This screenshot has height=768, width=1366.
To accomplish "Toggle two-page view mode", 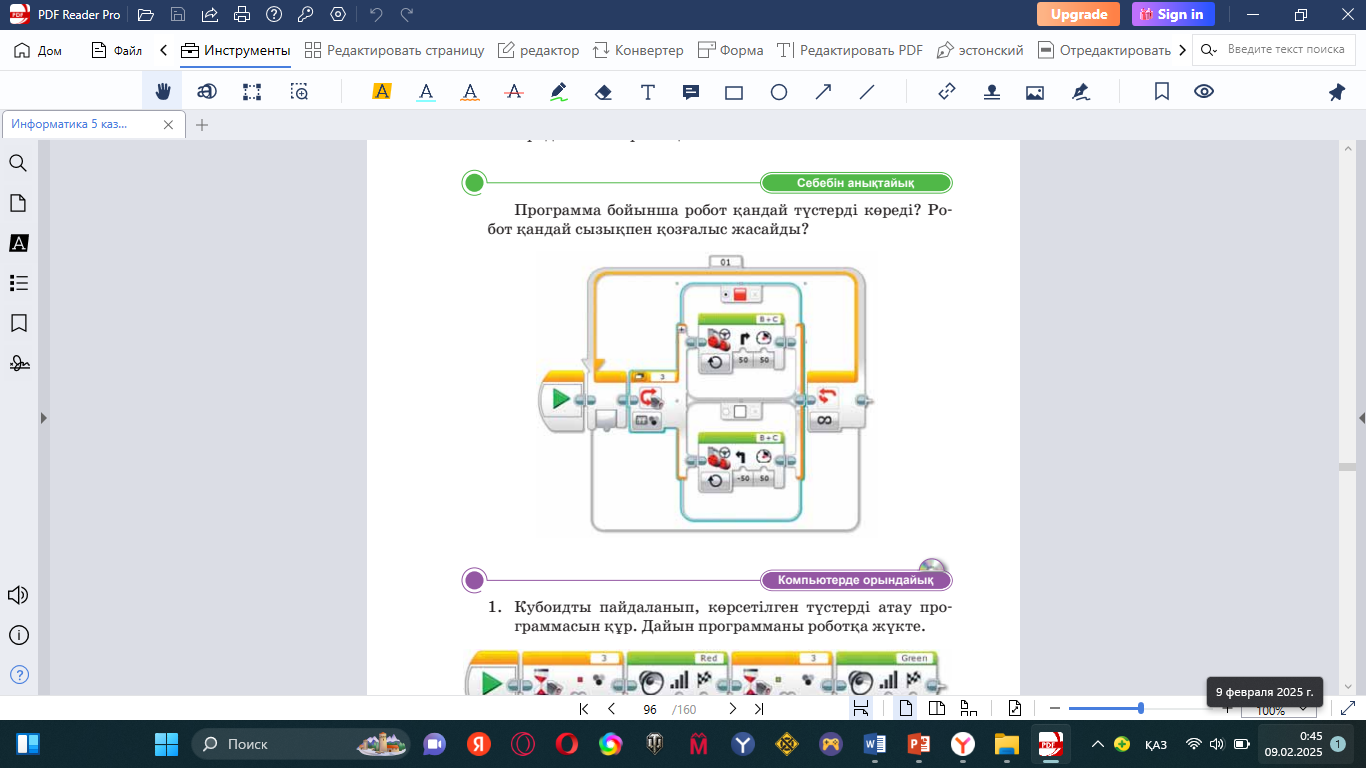I will [x=937, y=709].
